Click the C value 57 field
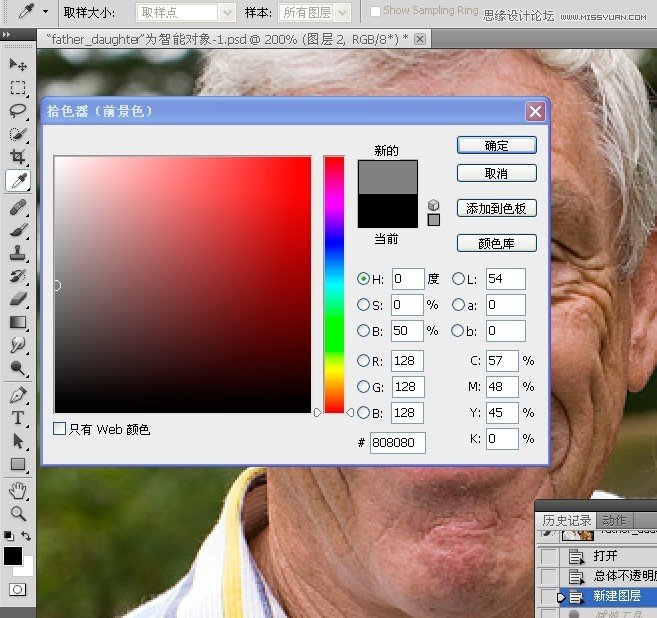 coord(502,360)
